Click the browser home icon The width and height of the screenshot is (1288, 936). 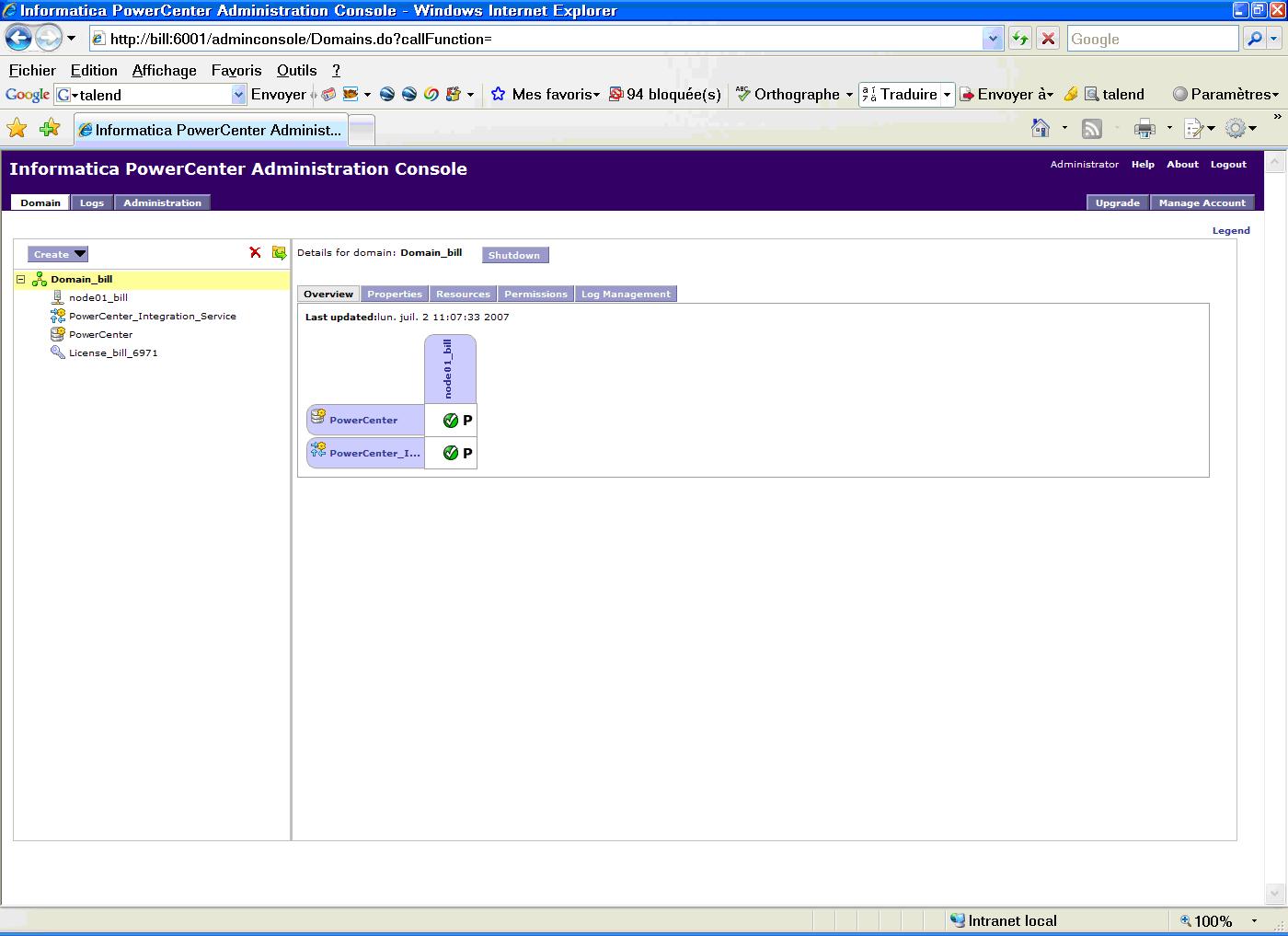click(1041, 129)
